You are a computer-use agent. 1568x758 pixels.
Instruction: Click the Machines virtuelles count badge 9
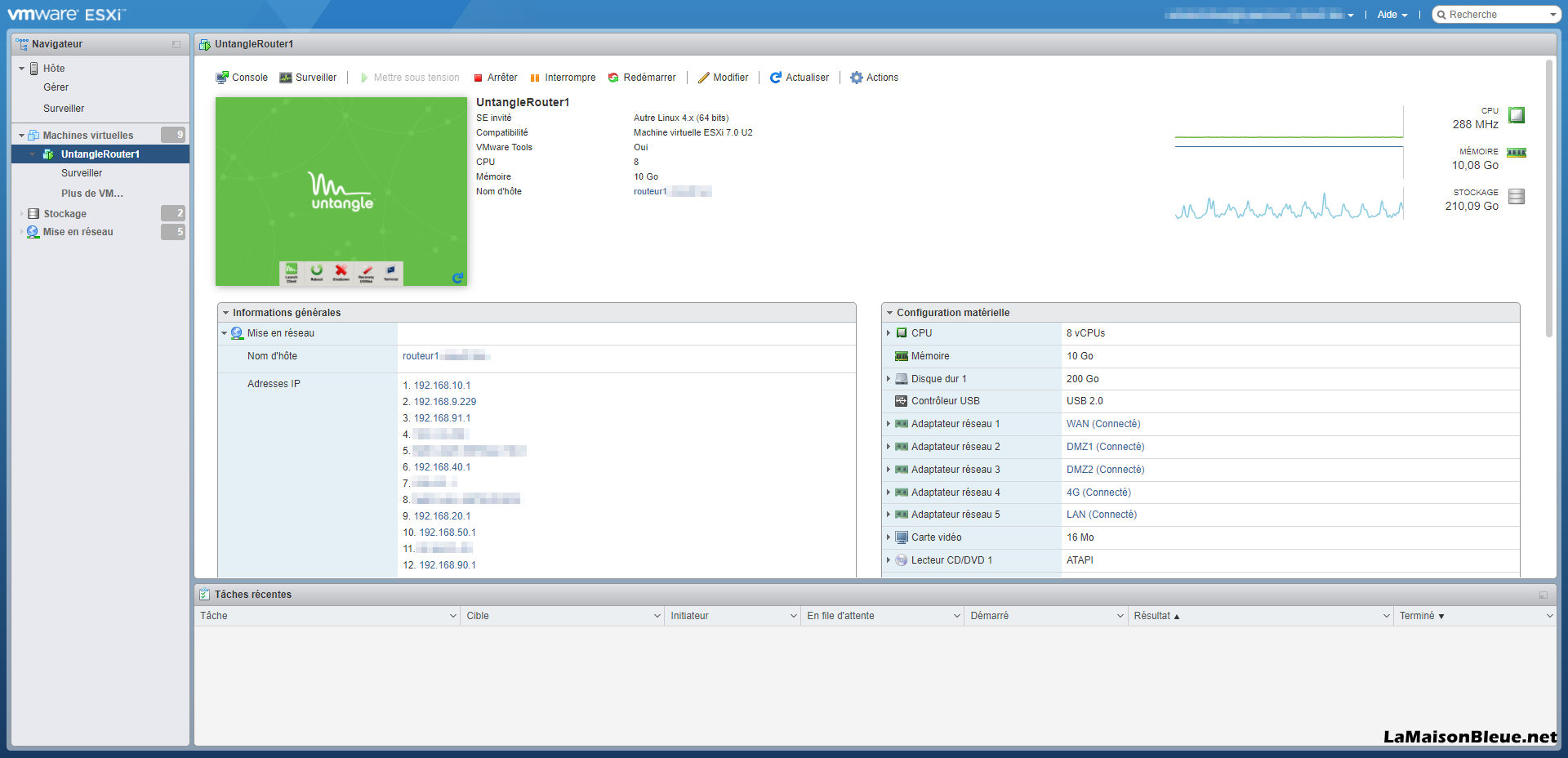coord(173,135)
